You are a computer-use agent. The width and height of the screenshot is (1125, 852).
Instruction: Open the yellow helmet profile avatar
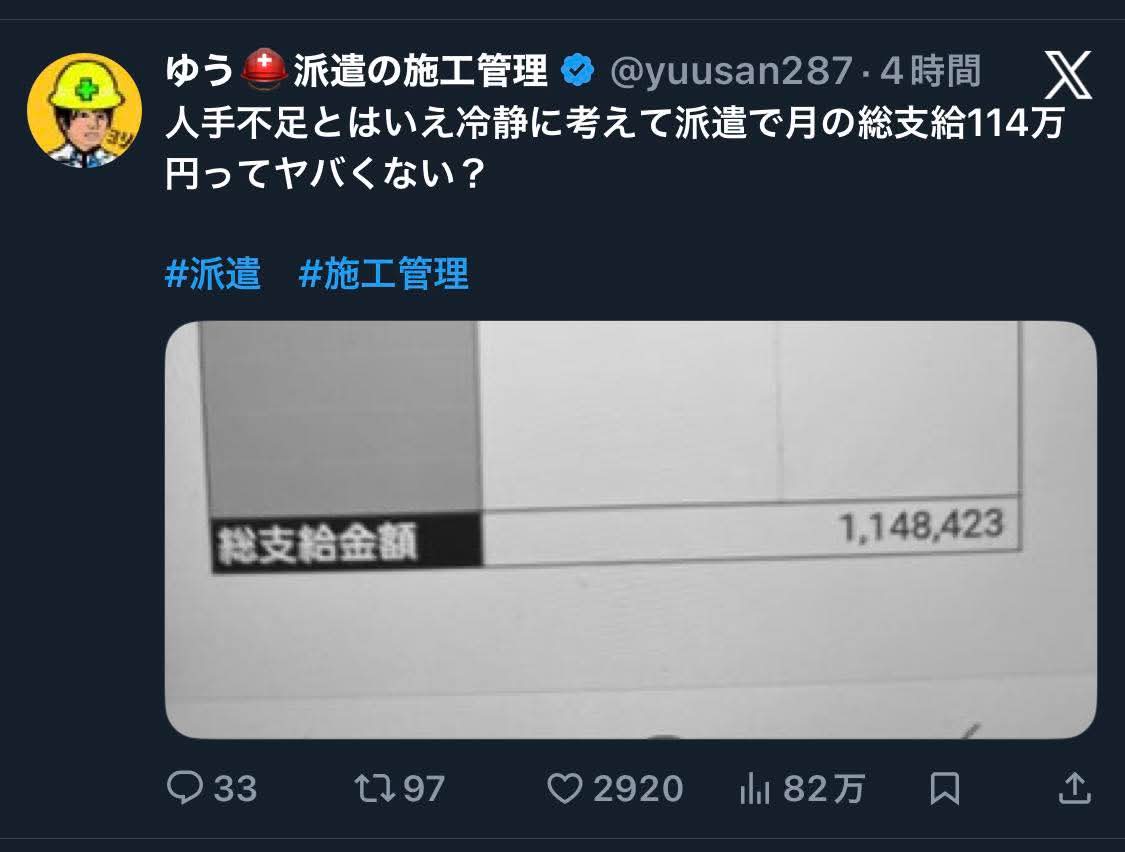(85, 111)
